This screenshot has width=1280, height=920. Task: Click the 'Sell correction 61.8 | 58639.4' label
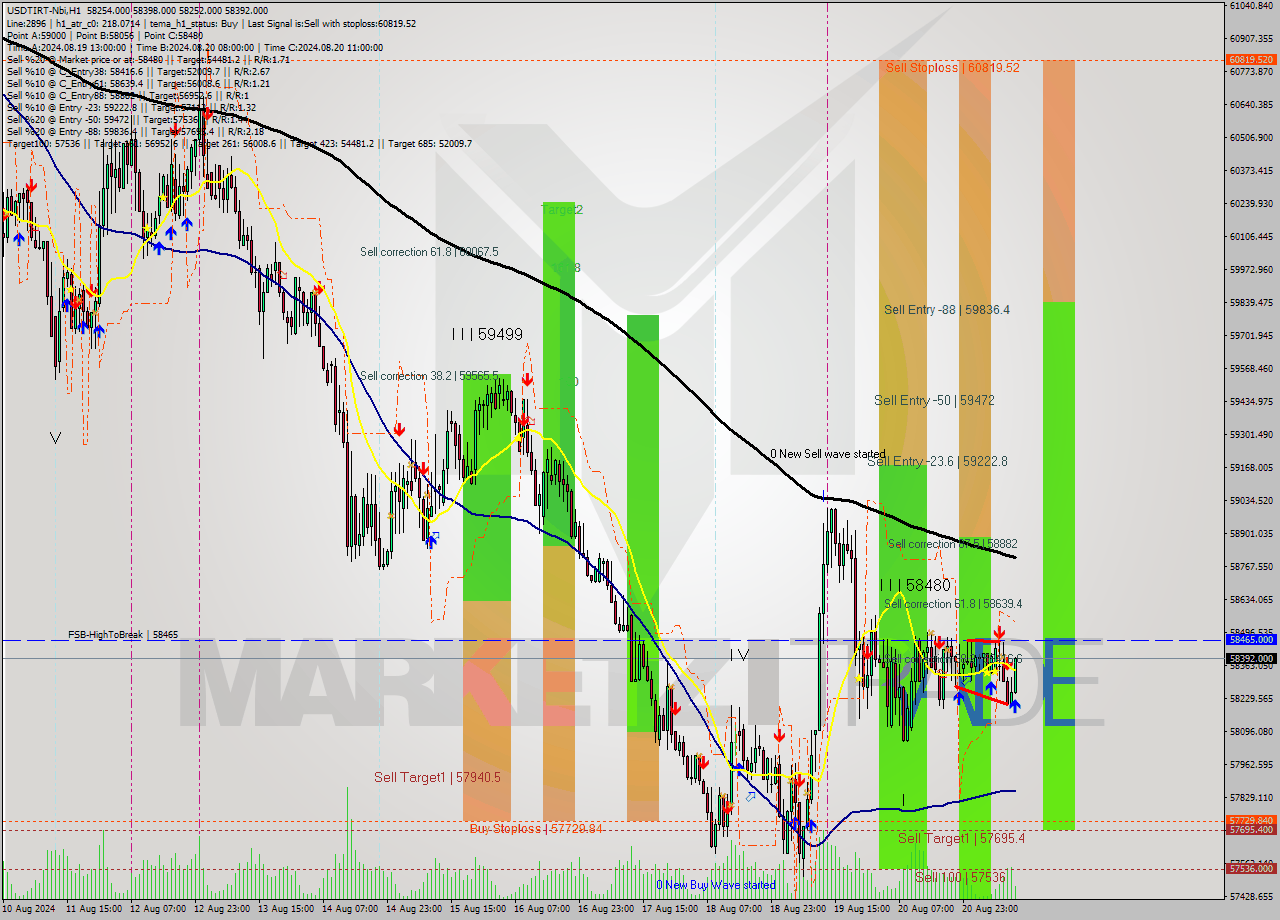(x=953, y=604)
